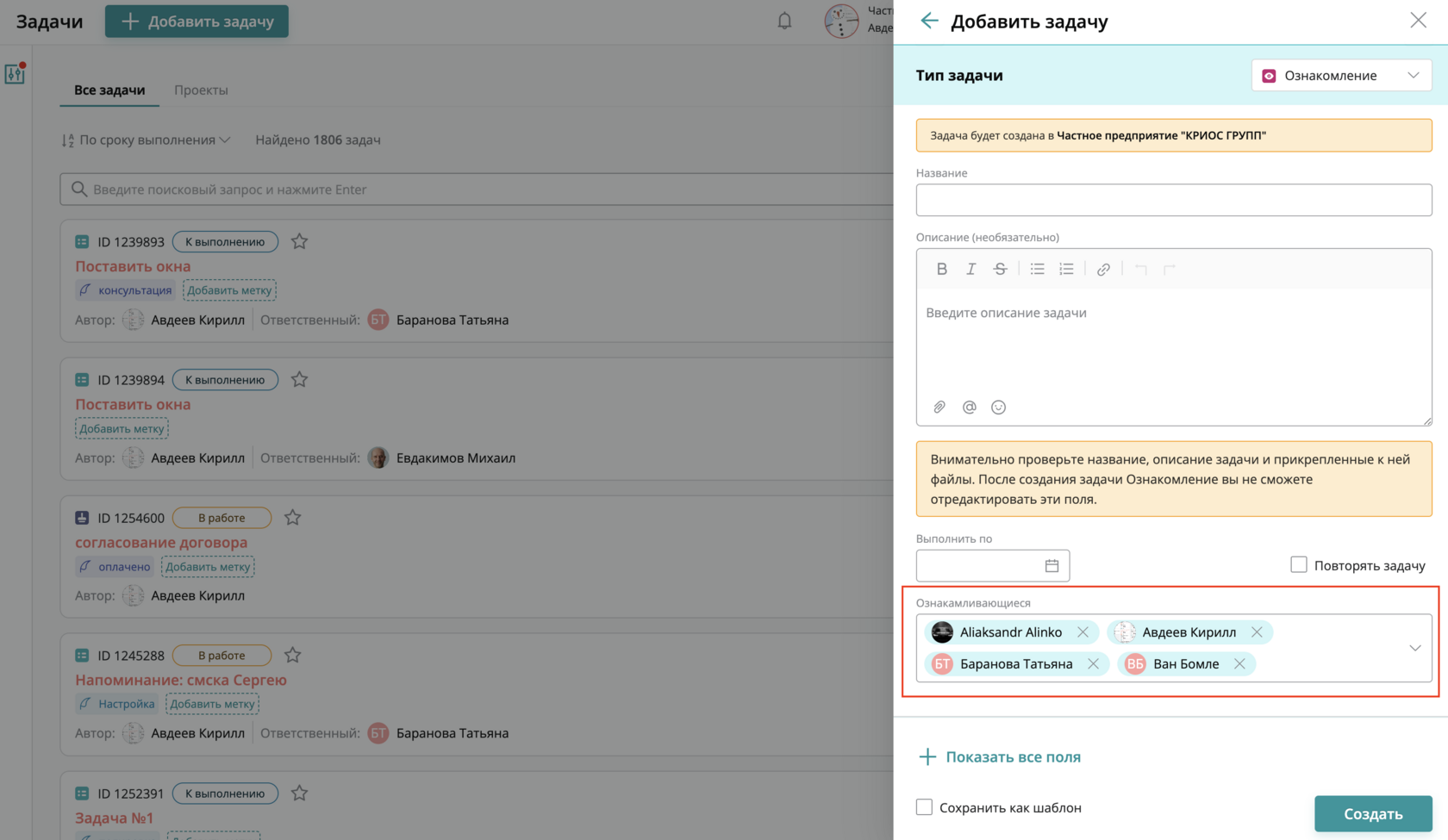Open task Напоминание: смска Сергею
1448x840 pixels.
(x=181, y=681)
